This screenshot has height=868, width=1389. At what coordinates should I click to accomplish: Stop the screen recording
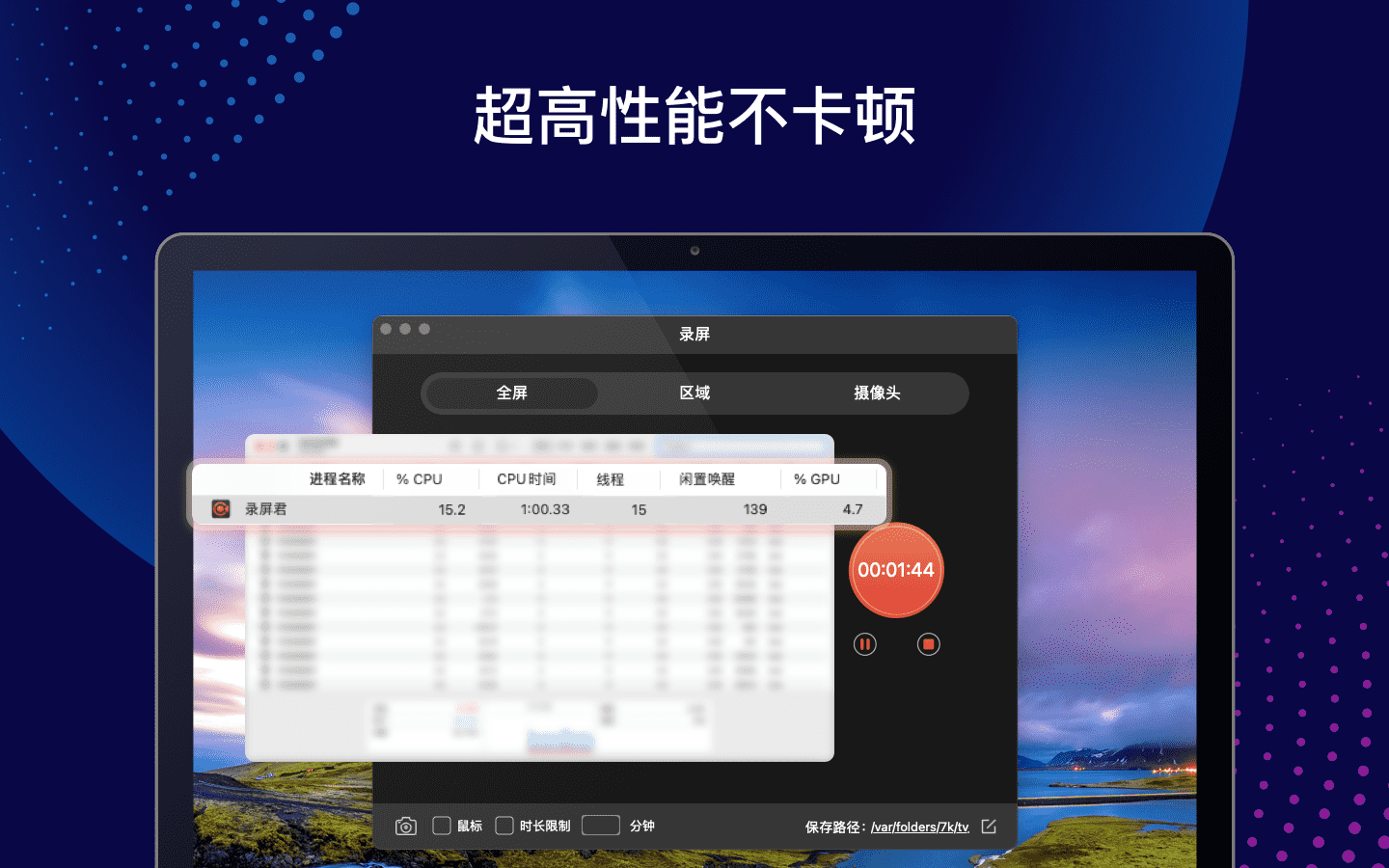(929, 644)
